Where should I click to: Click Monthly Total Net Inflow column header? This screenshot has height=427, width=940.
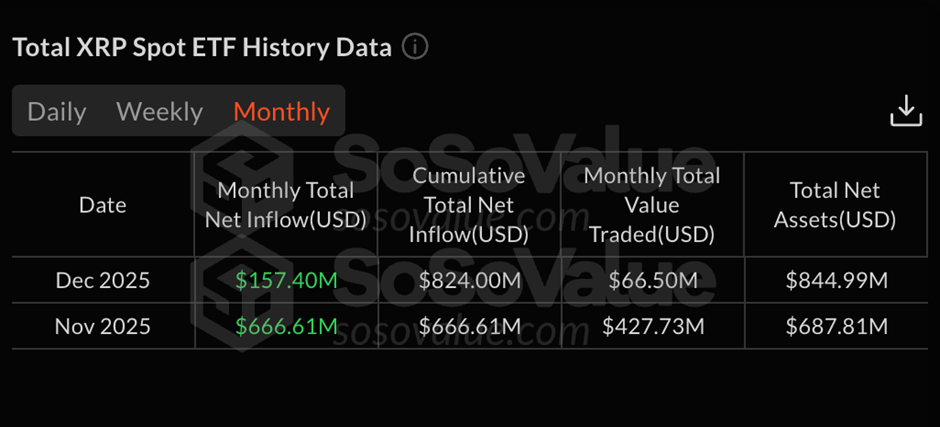(x=286, y=205)
